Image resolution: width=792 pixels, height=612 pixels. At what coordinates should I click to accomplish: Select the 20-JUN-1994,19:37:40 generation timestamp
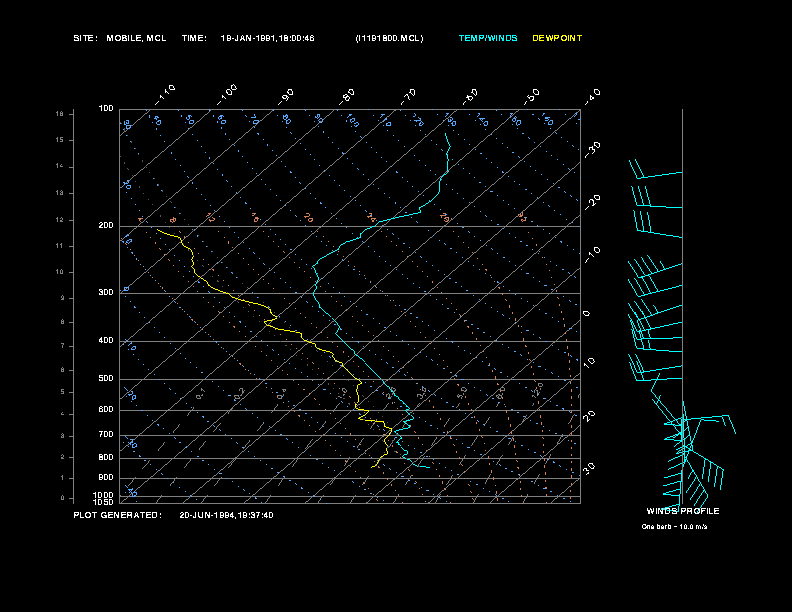click(x=226, y=516)
